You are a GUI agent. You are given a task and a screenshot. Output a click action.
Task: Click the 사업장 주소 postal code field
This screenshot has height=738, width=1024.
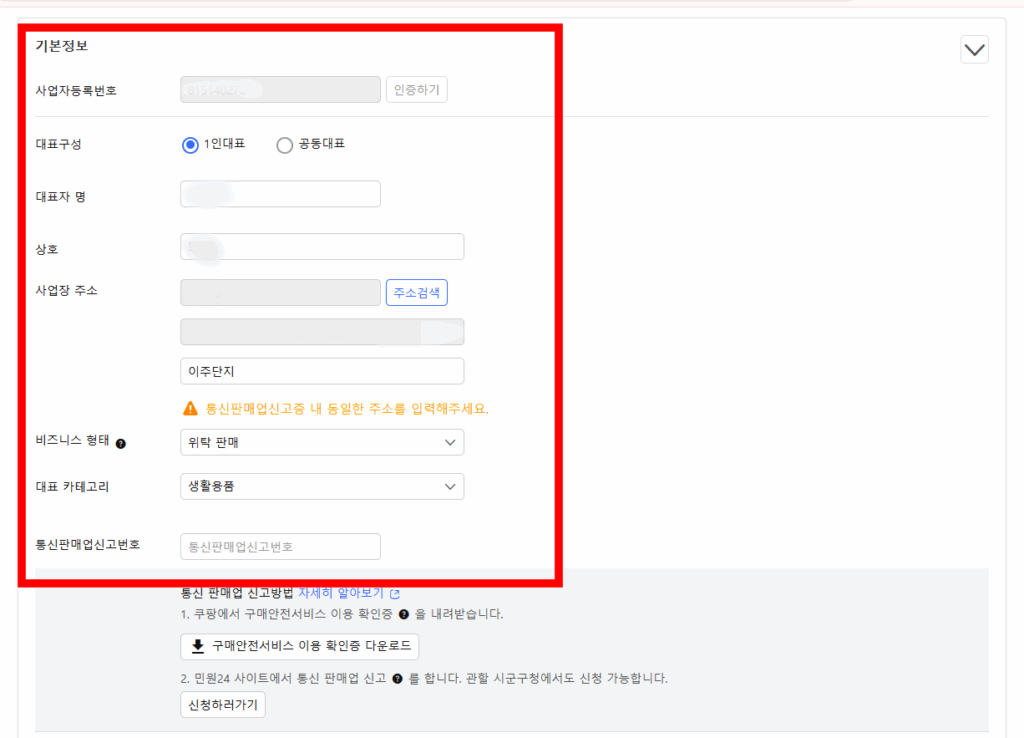pyautogui.click(x=280, y=292)
